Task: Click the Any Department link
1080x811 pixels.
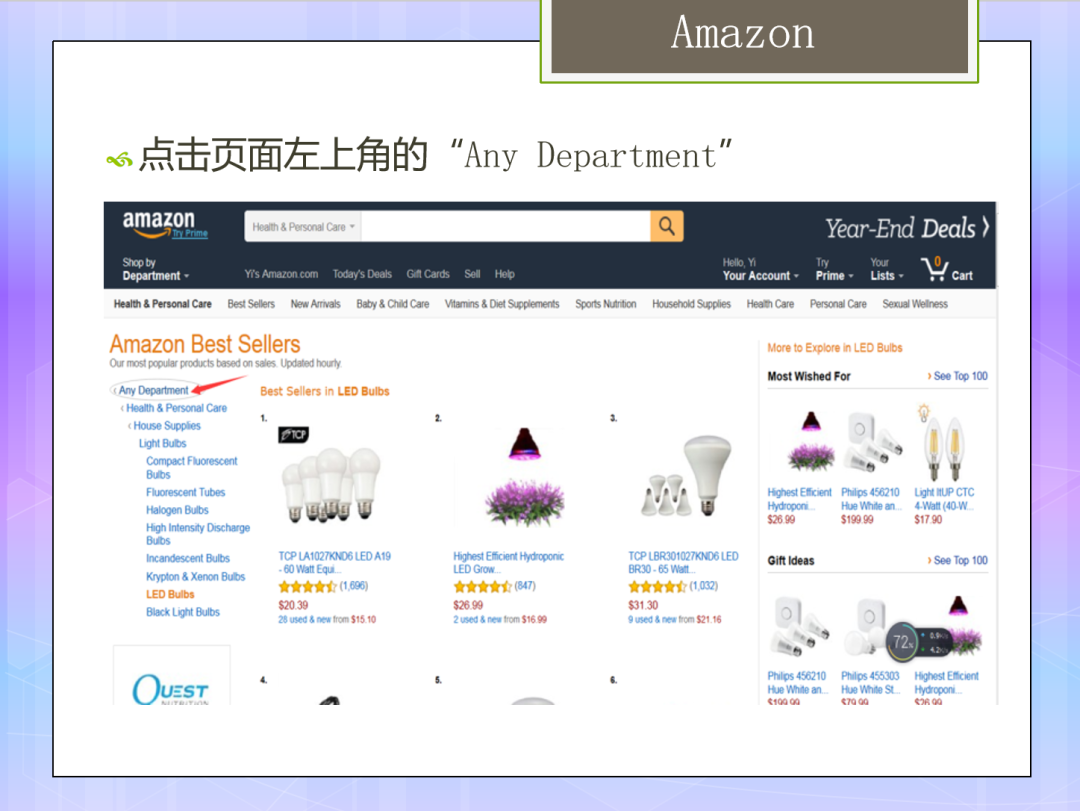Action: pos(153,391)
